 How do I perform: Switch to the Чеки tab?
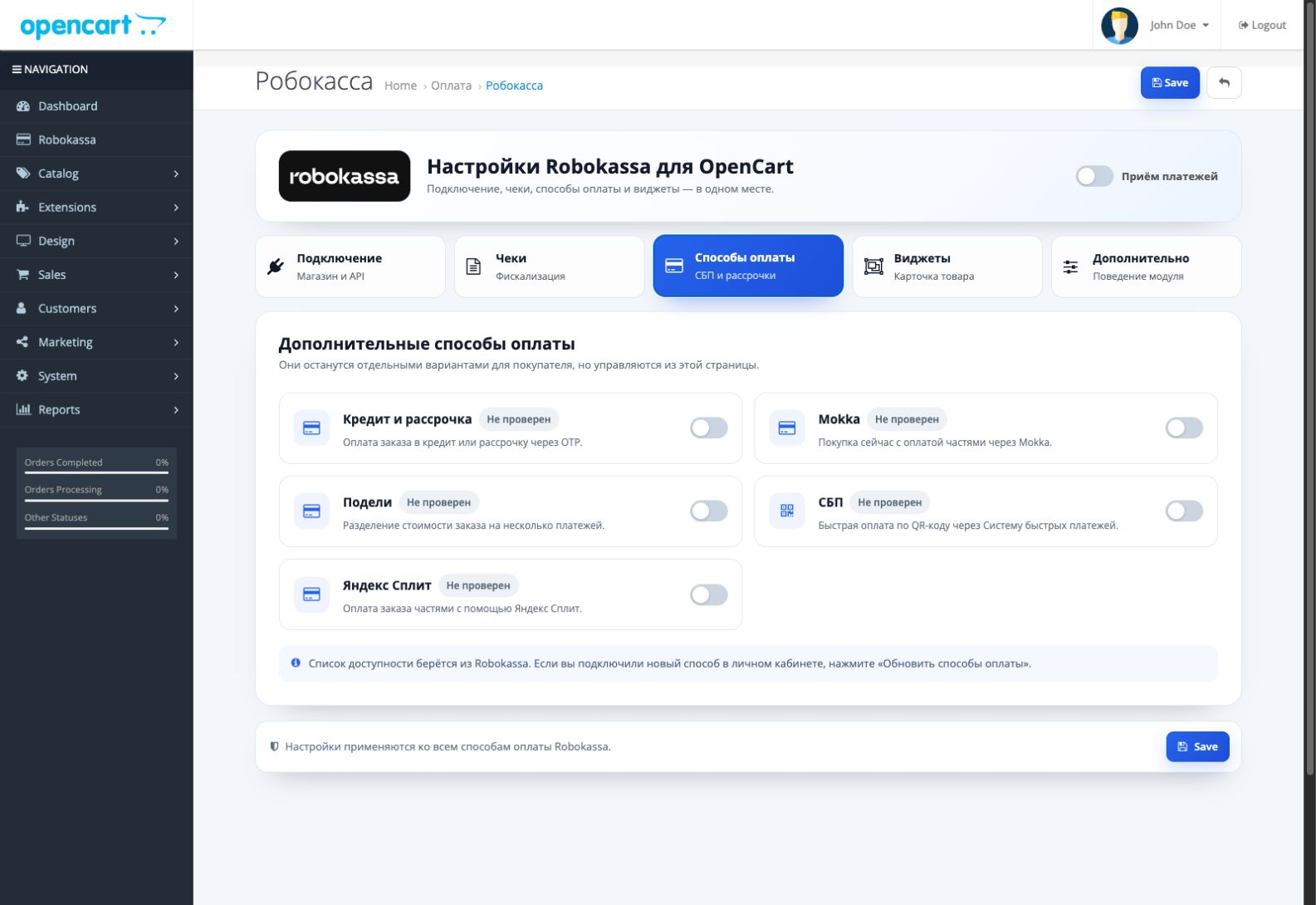(549, 267)
